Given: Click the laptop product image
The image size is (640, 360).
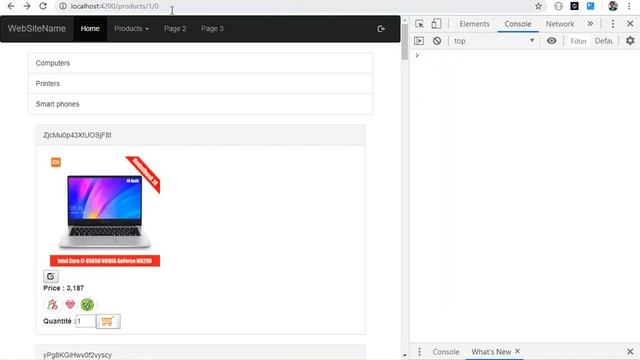Looking at the screenshot, I should point(105,211).
